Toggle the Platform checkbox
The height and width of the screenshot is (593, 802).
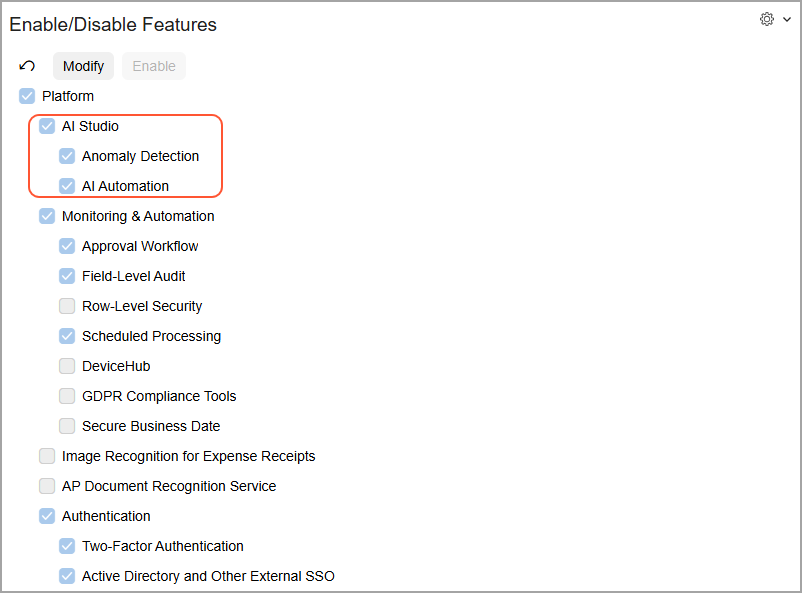(x=27, y=96)
